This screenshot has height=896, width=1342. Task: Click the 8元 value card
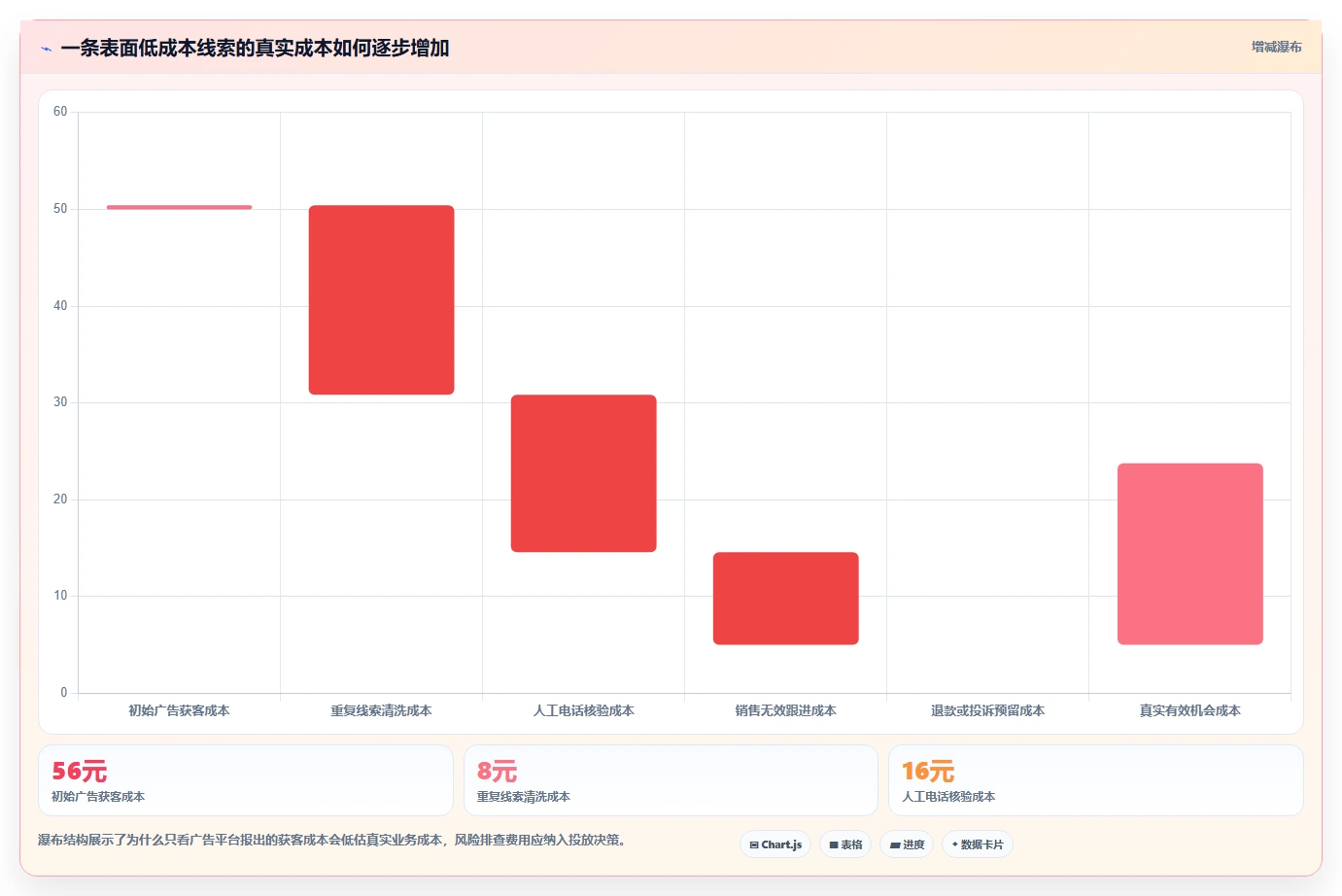pyautogui.click(x=671, y=780)
